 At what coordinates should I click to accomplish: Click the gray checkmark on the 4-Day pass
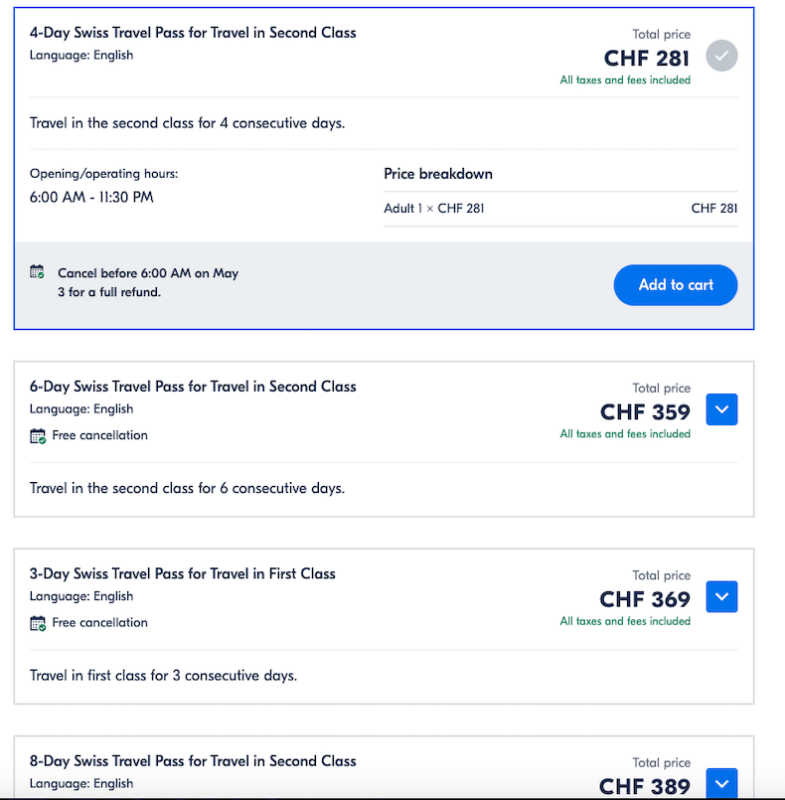click(721, 56)
